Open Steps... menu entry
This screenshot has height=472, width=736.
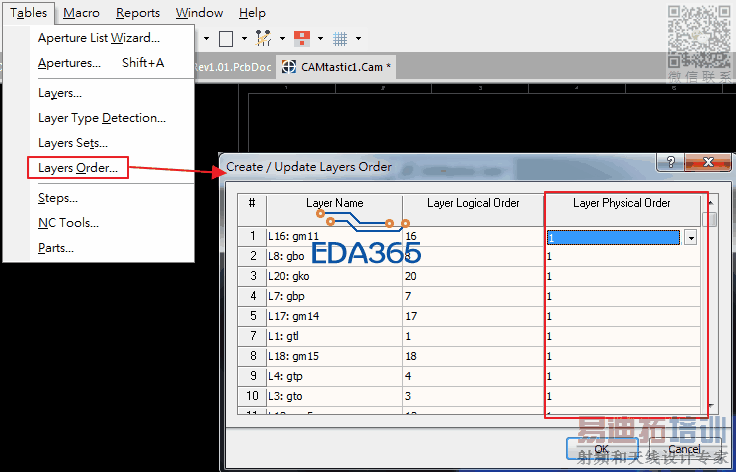pos(58,198)
